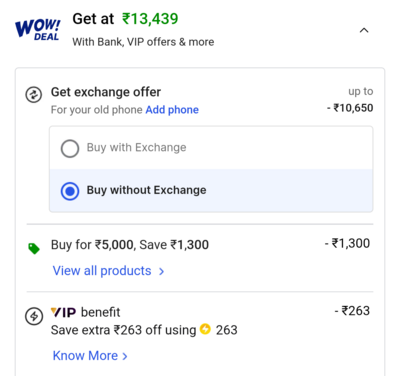Collapse the WOW deal section chevron
The width and height of the screenshot is (400, 376).
click(364, 31)
